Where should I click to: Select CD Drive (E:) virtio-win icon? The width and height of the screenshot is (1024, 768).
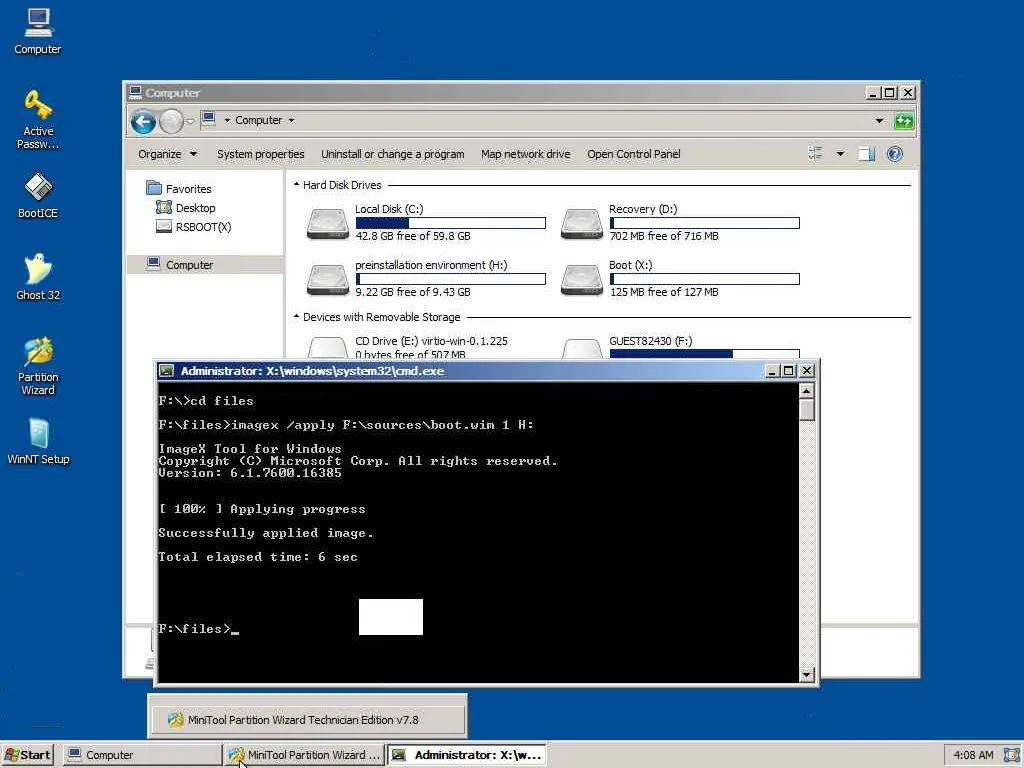pyautogui.click(x=328, y=347)
